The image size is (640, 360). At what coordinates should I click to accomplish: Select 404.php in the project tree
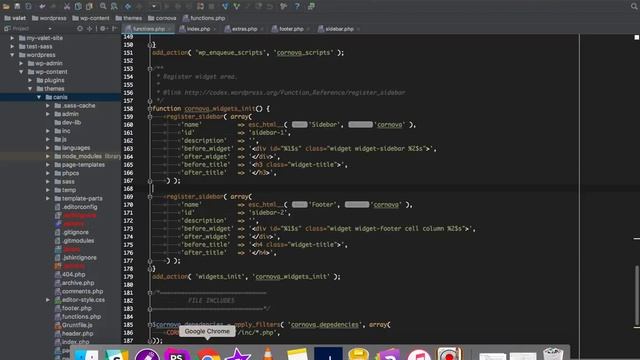point(69,275)
